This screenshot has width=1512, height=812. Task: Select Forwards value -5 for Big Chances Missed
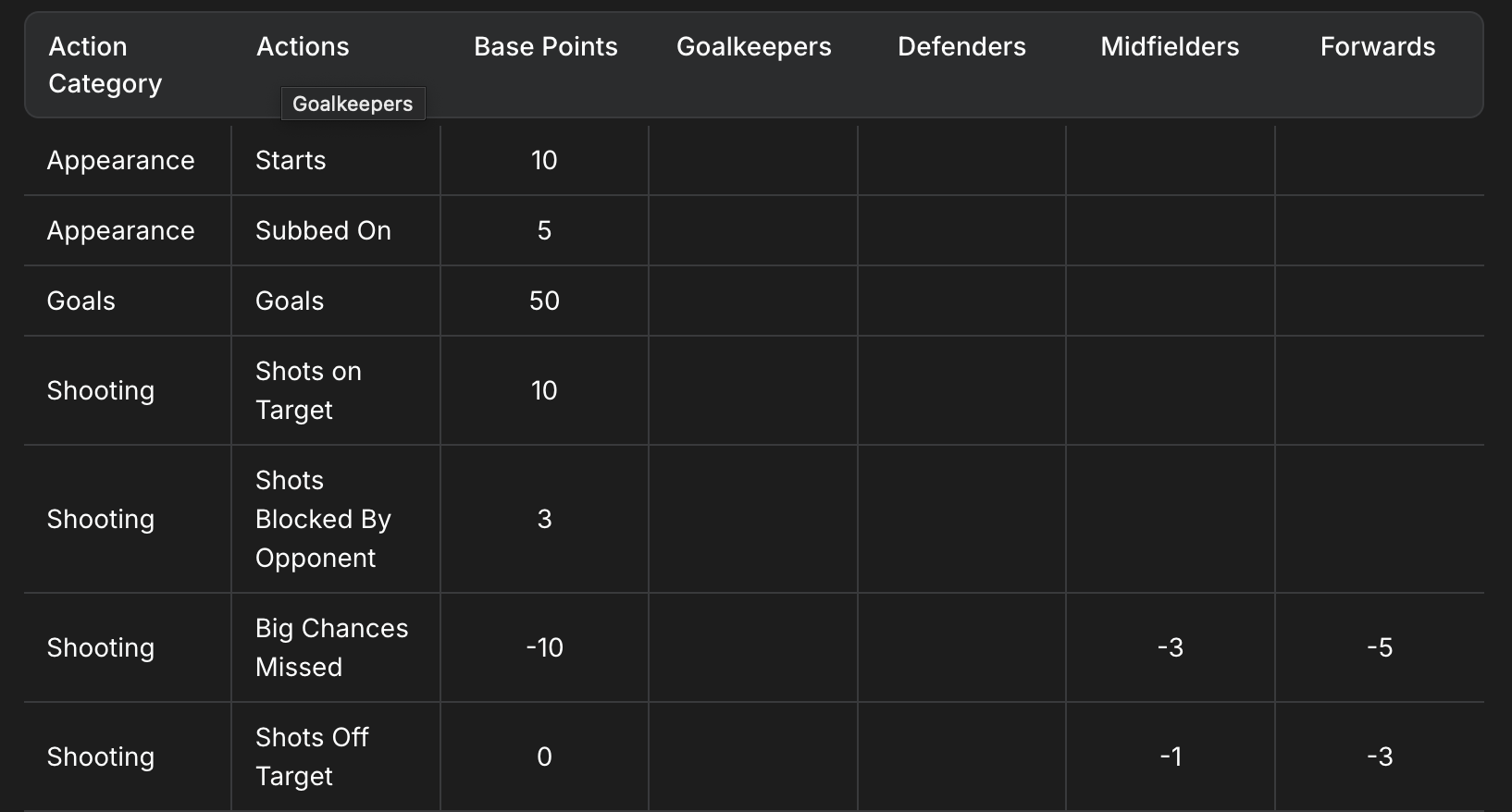click(1379, 647)
